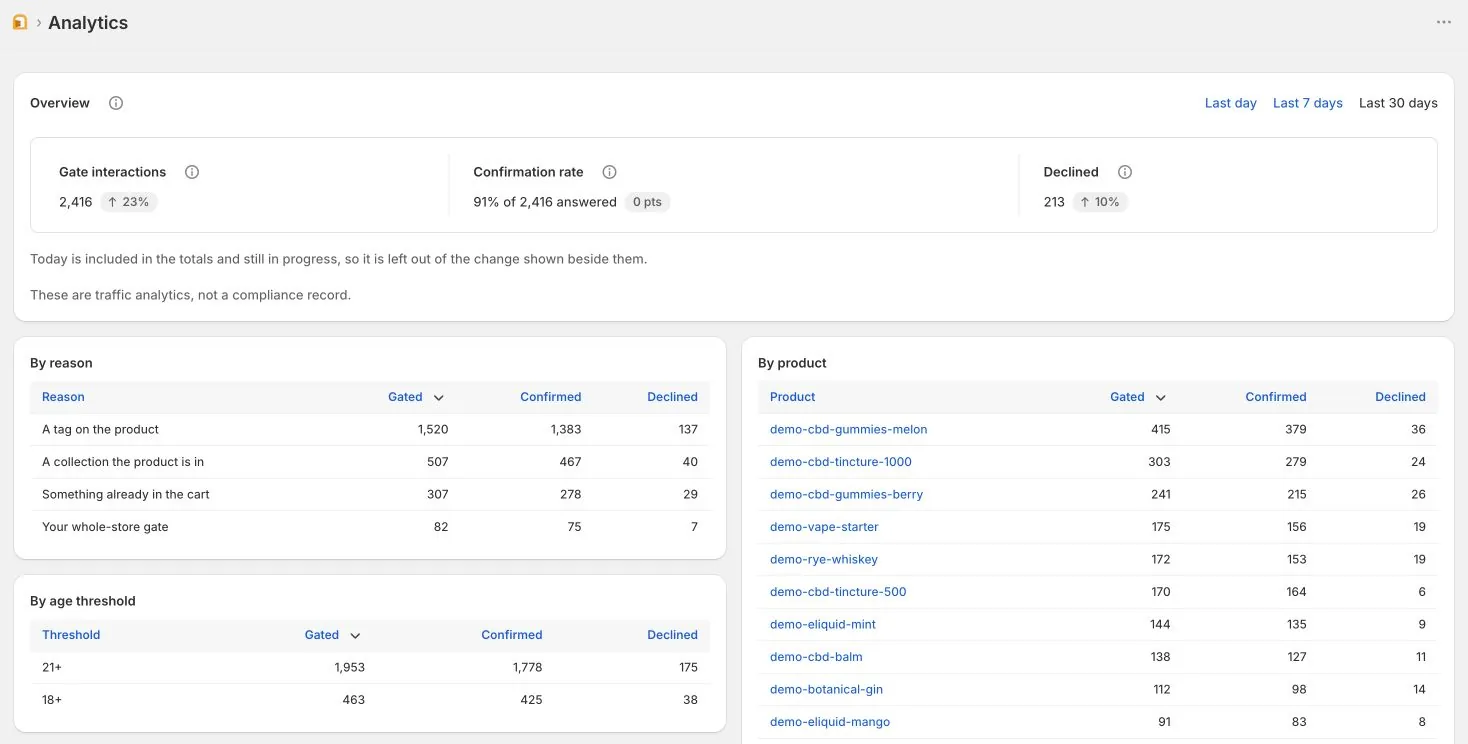The height and width of the screenshot is (744, 1468).
Task: Switch range to Last day
Action: click(1230, 103)
